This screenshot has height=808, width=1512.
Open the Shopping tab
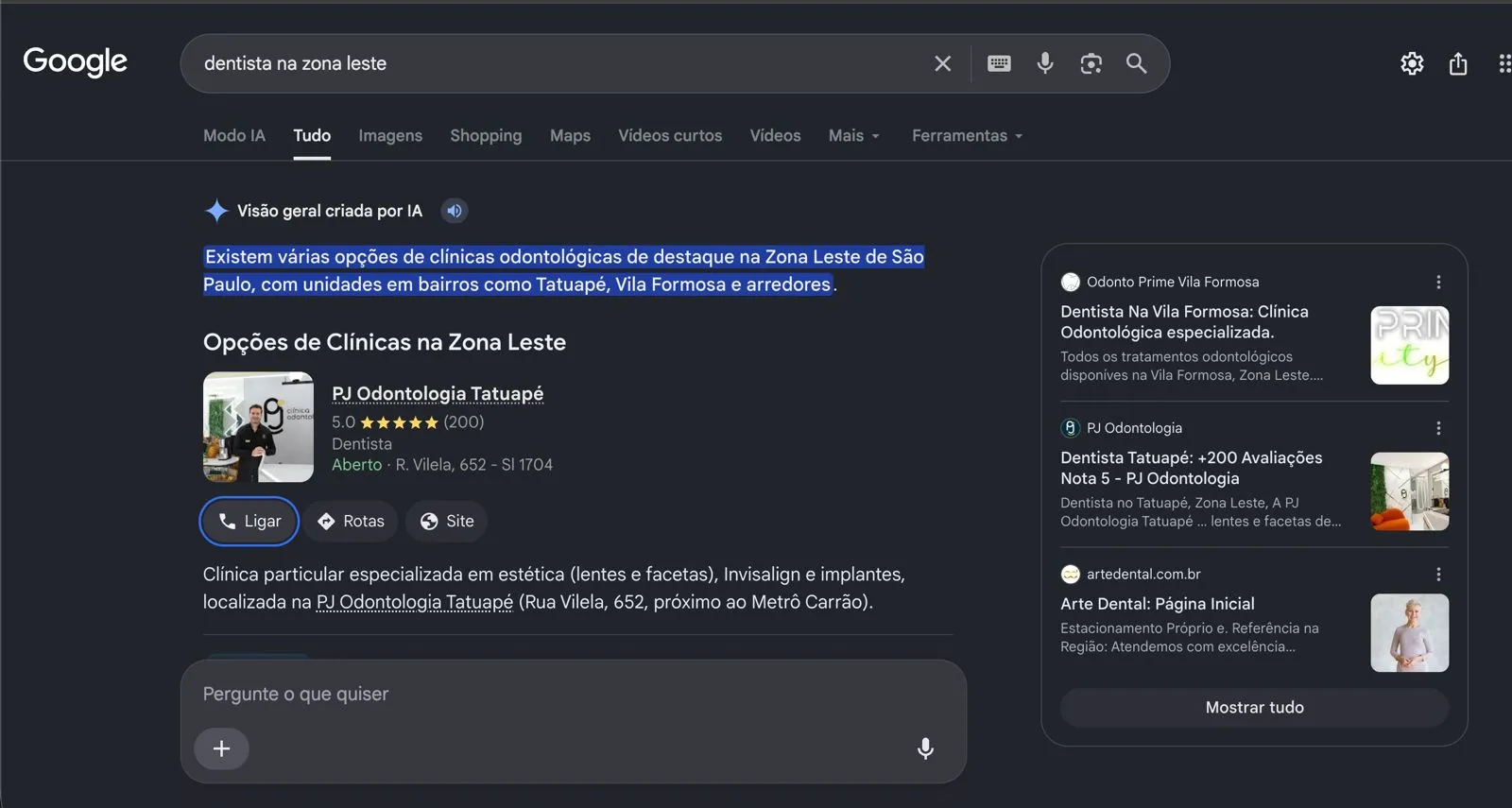tap(486, 135)
